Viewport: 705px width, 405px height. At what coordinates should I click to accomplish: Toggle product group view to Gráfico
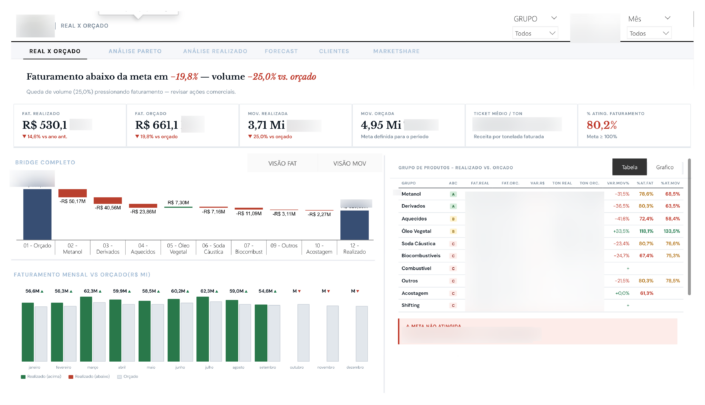click(x=664, y=167)
